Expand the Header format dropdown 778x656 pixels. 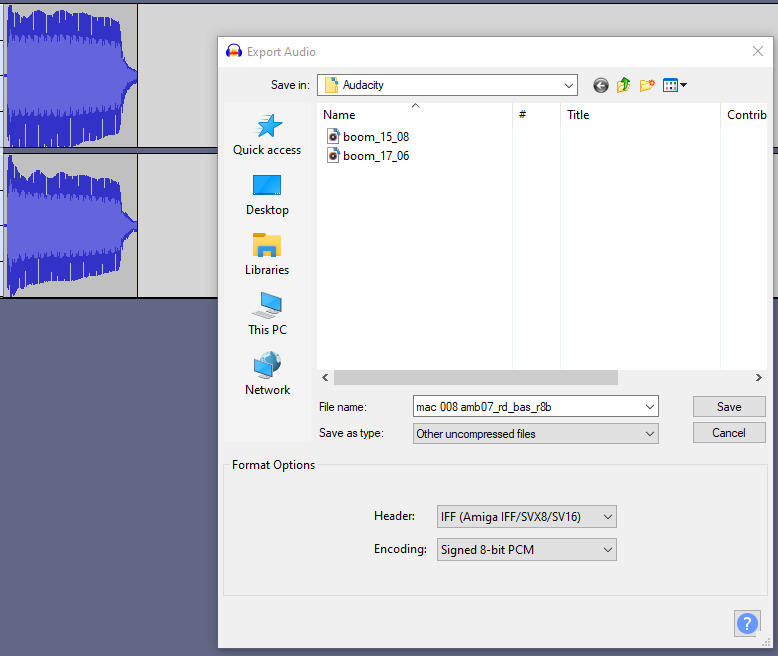coord(527,517)
